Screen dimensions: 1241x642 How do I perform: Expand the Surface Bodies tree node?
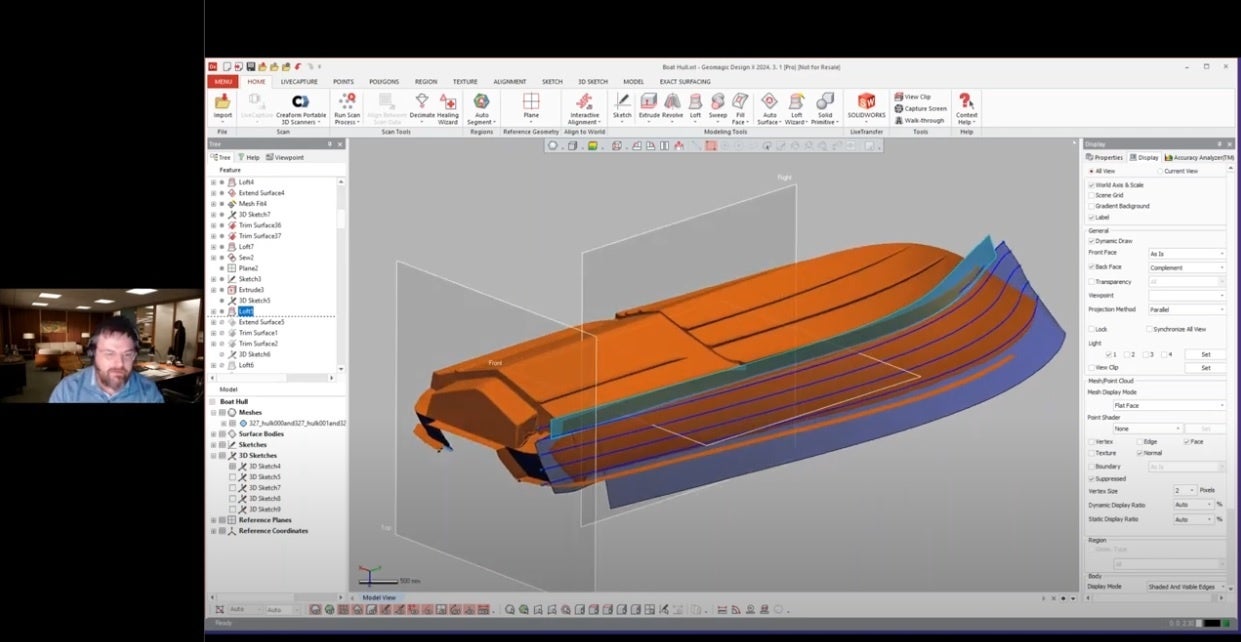(213, 434)
